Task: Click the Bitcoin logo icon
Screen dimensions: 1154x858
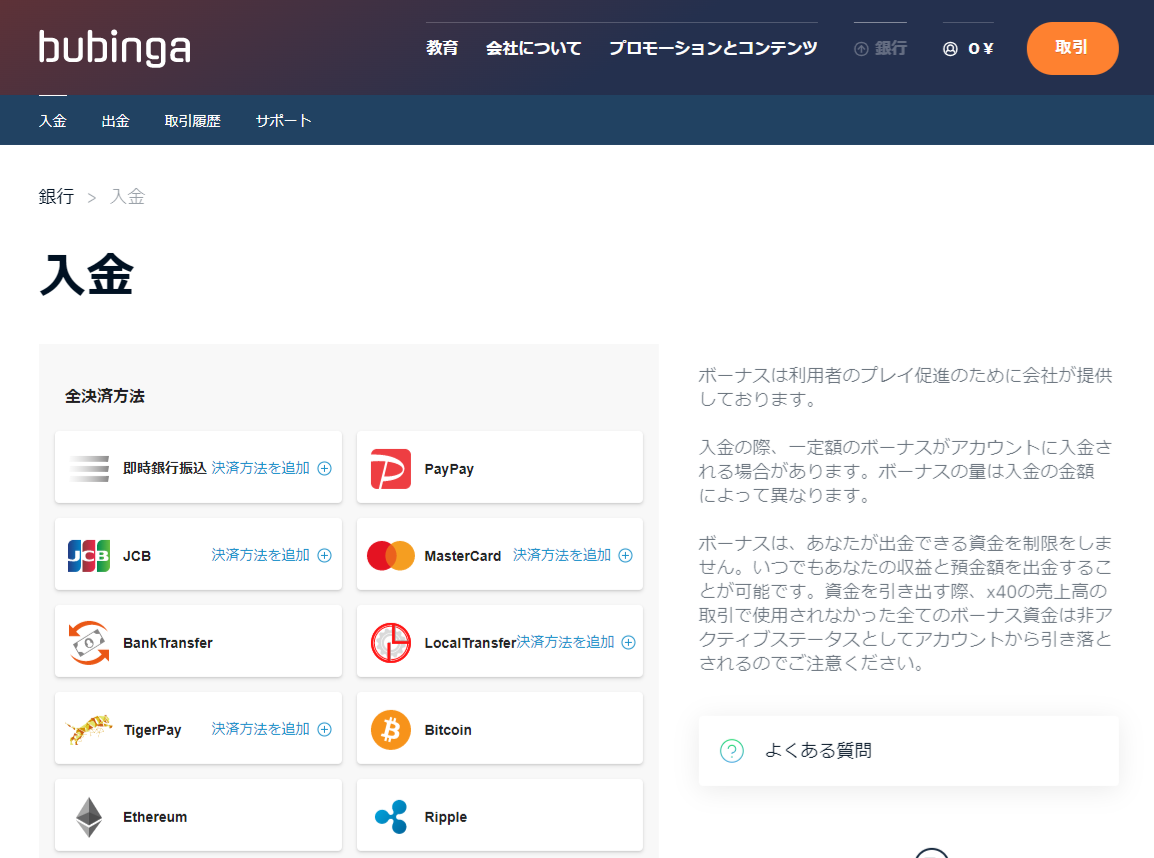Action: 391,729
